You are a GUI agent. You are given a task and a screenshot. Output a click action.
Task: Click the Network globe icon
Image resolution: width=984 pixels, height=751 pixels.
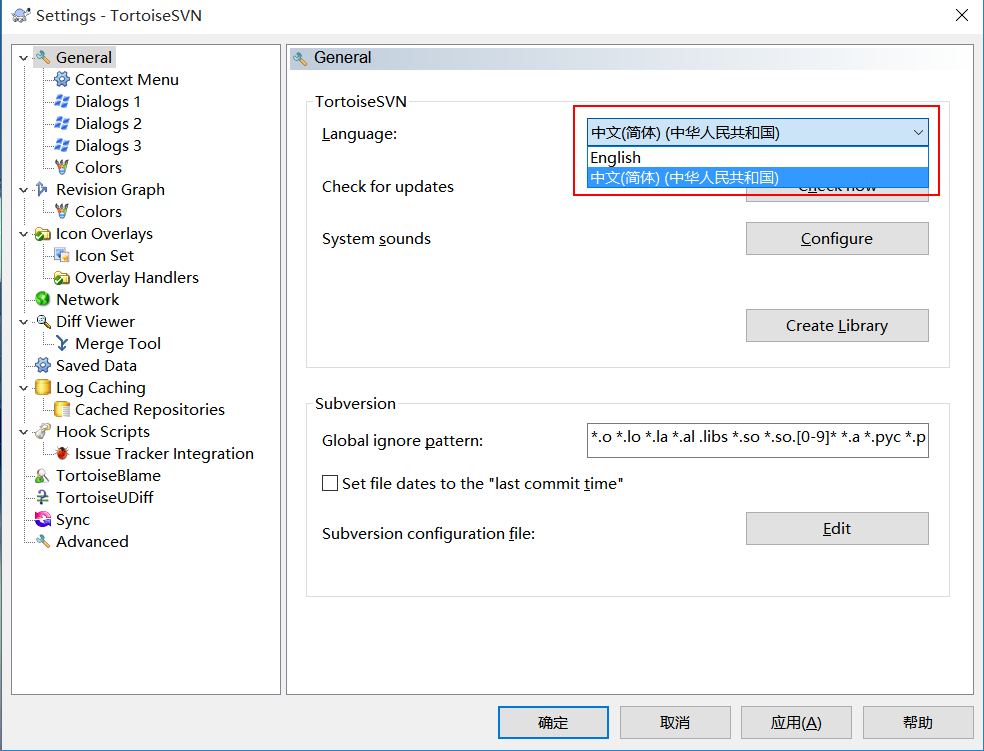tap(43, 299)
